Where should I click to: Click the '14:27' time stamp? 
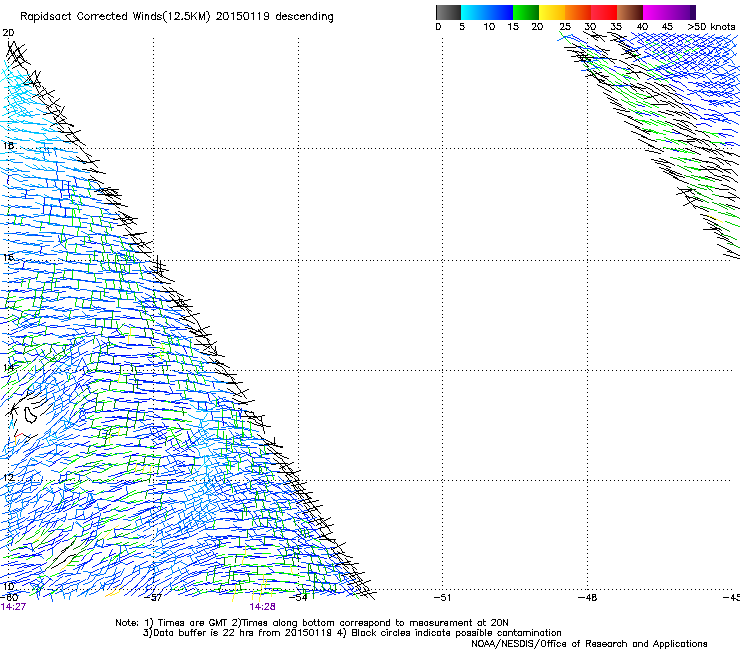(x=13, y=607)
